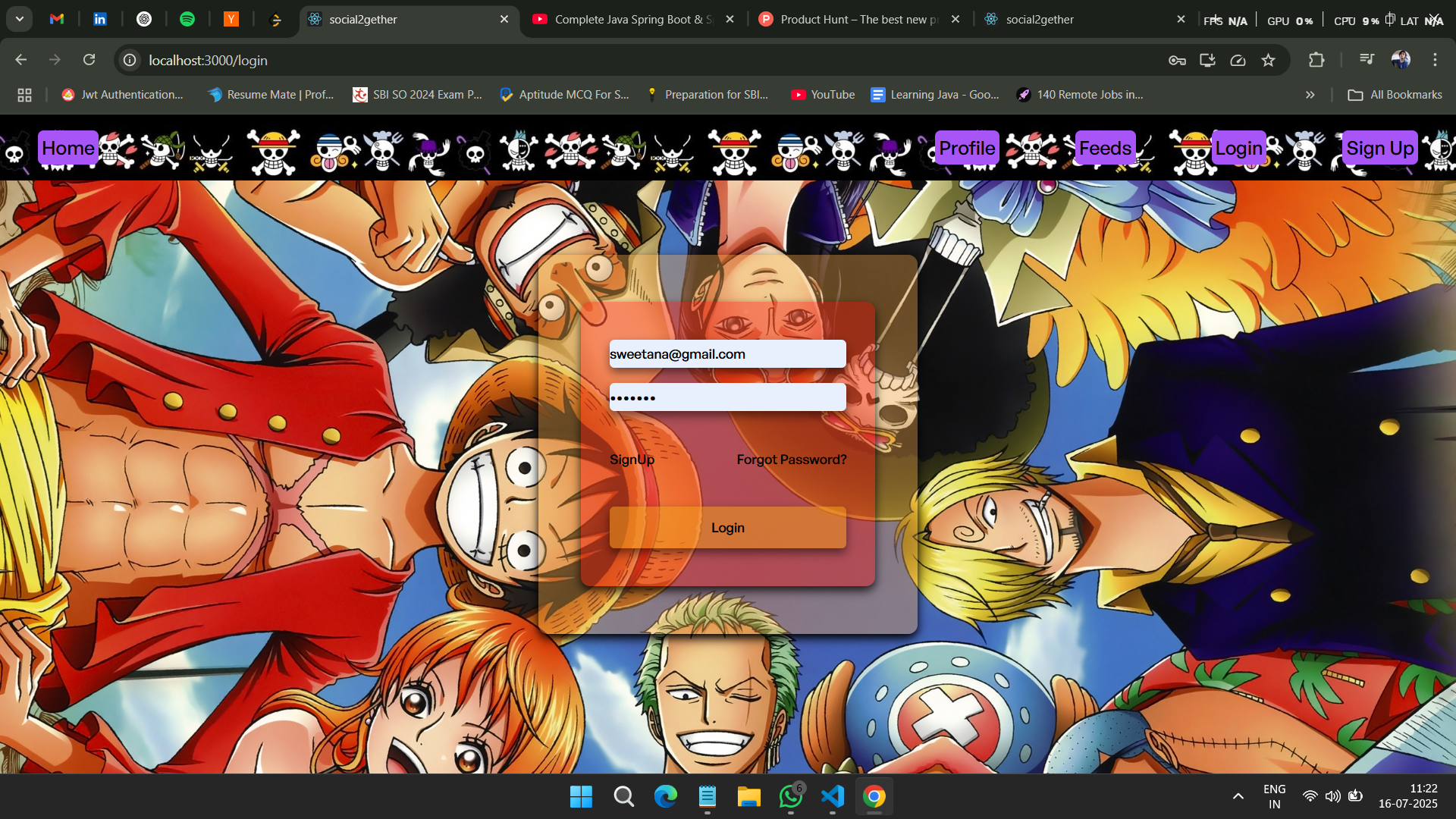Open the Learning Java Google bookmark
Viewport: 1456px width, 819px height.
pyautogui.click(x=934, y=94)
